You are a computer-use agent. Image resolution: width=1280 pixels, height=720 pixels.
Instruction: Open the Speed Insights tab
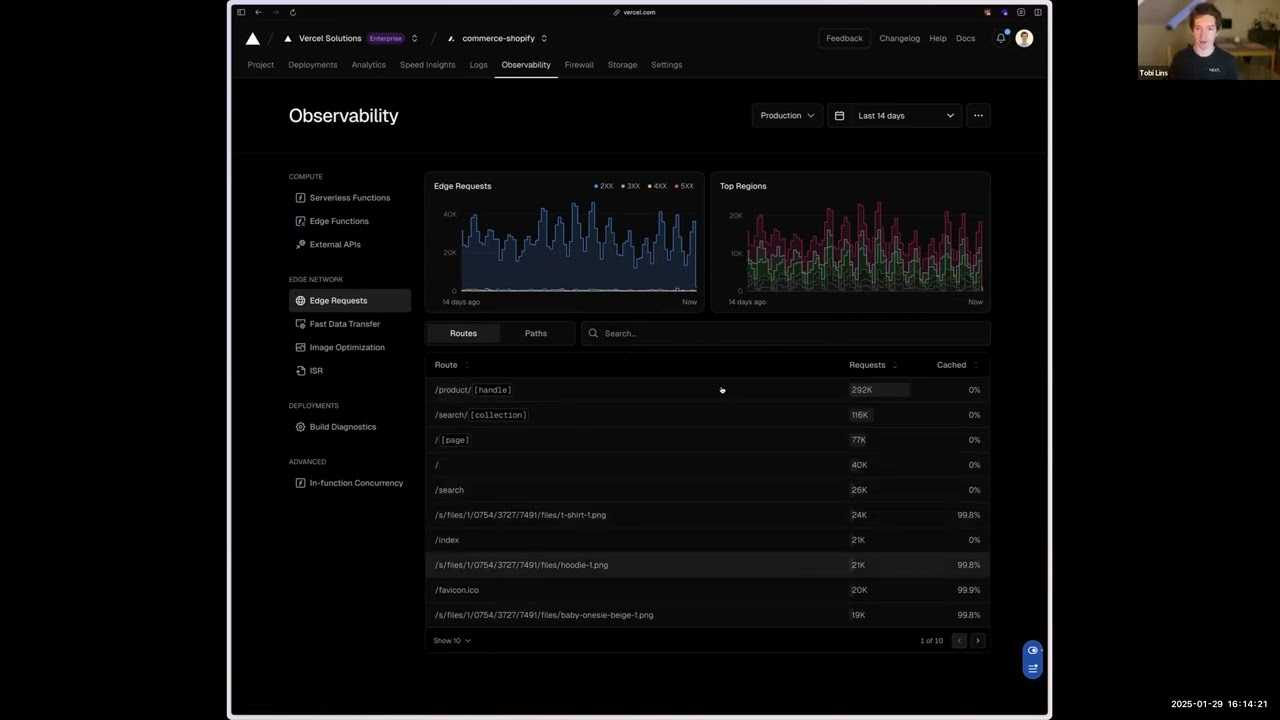point(427,65)
